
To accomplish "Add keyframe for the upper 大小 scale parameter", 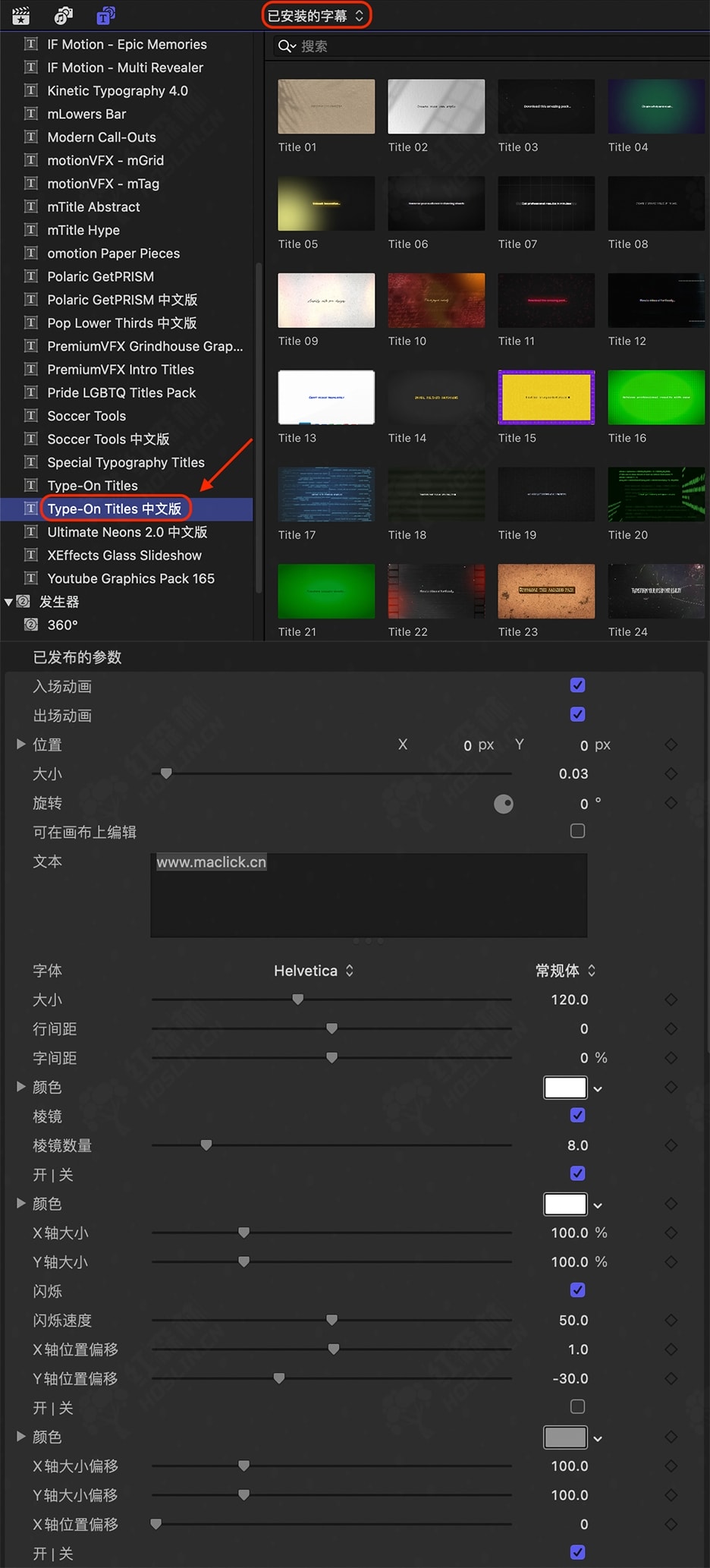I will pyautogui.click(x=671, y=773).
